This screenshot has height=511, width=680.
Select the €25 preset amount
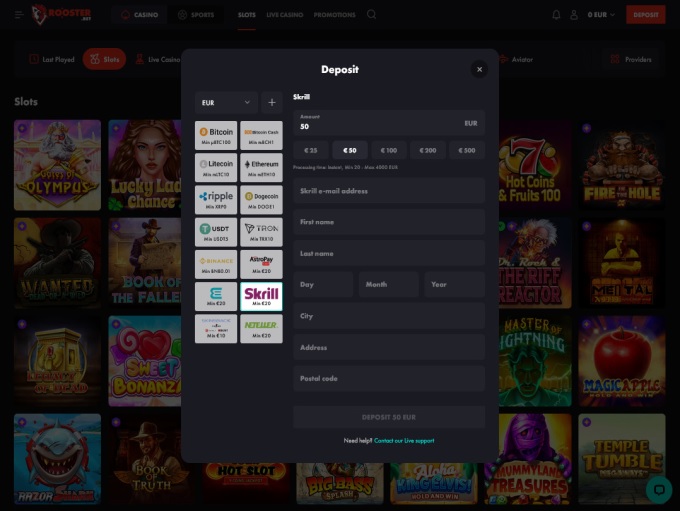pos(311,150)
